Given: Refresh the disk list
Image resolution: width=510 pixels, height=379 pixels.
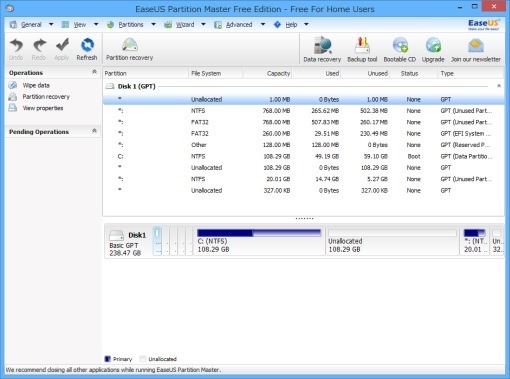Looking at the screenshot, I should point(87,45).
